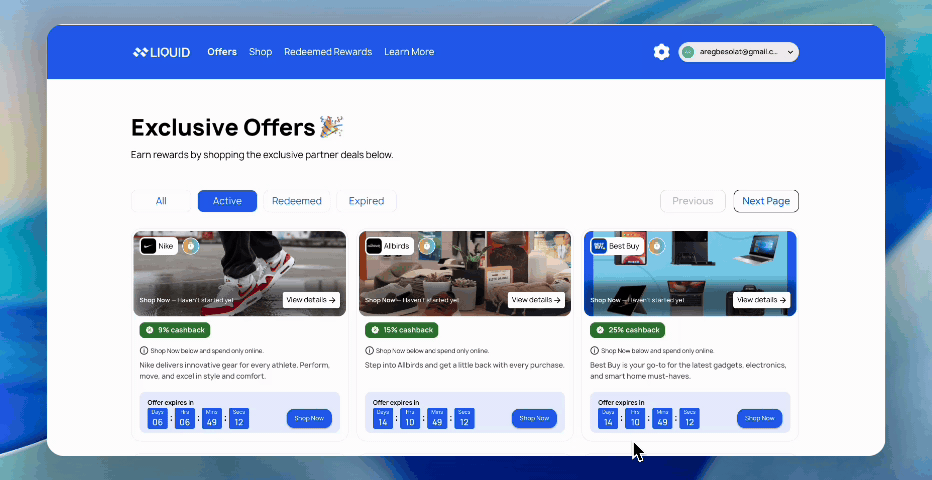Expand the account email dropdown
The height and width of the screenshot is (480, 932).
[739, 52]
